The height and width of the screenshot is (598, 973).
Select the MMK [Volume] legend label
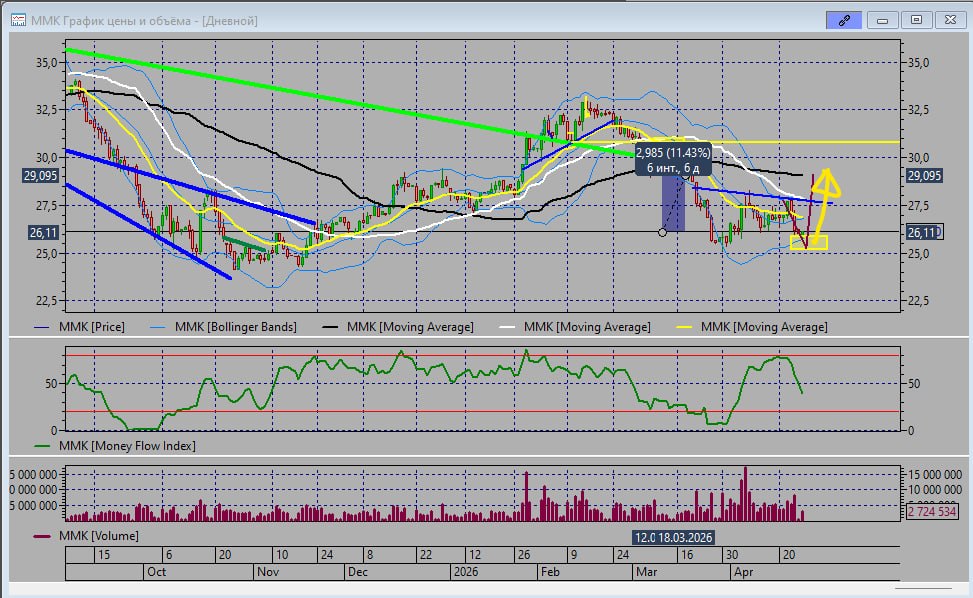point(87,536)
